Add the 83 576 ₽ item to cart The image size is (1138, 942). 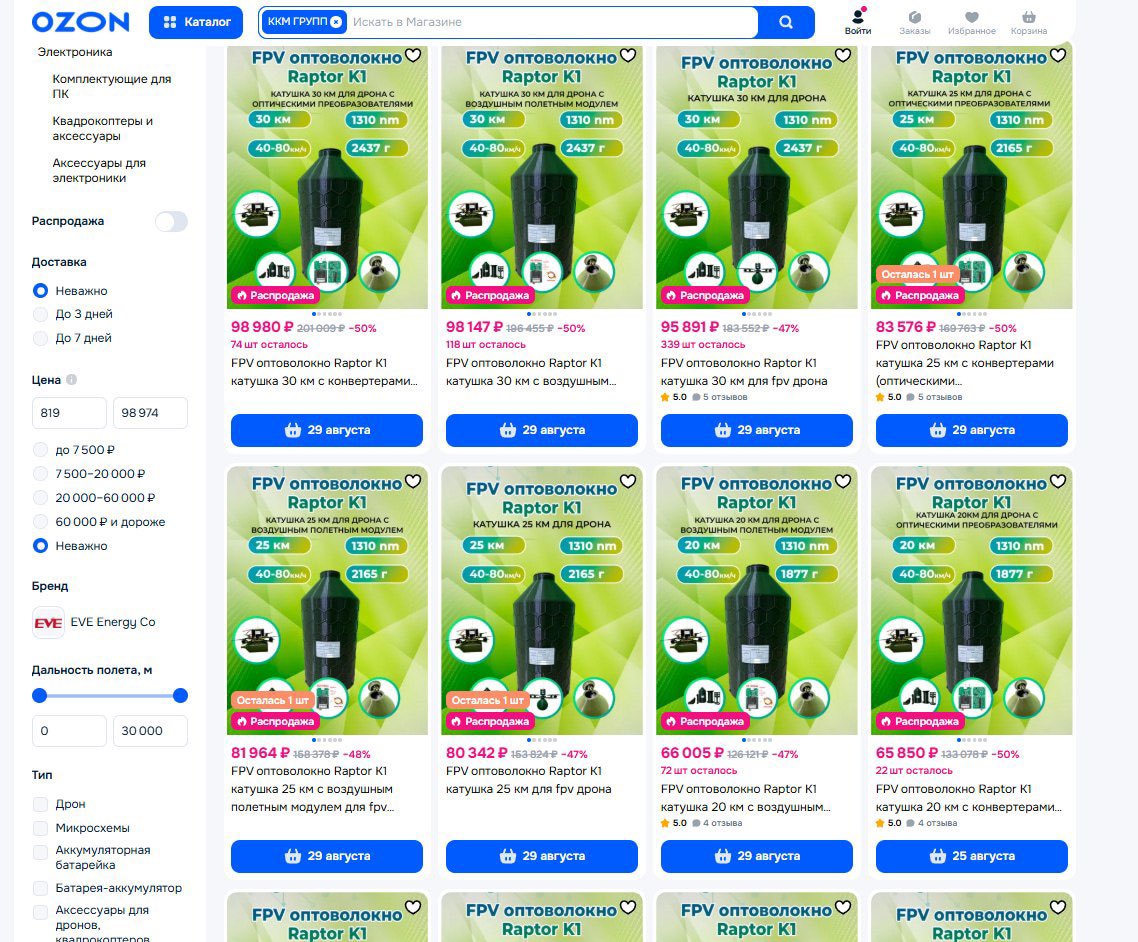[972, 430]
